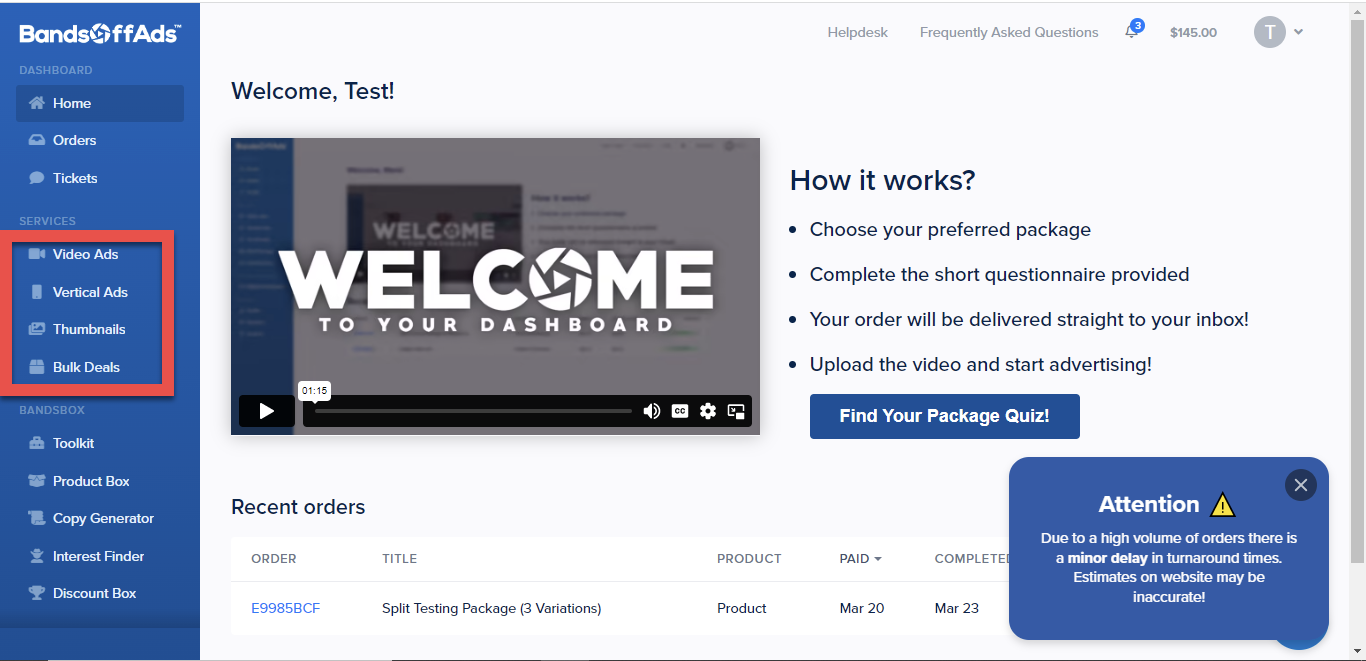
Task: Click the Video Ads camera icon
Action: (37, 254)
